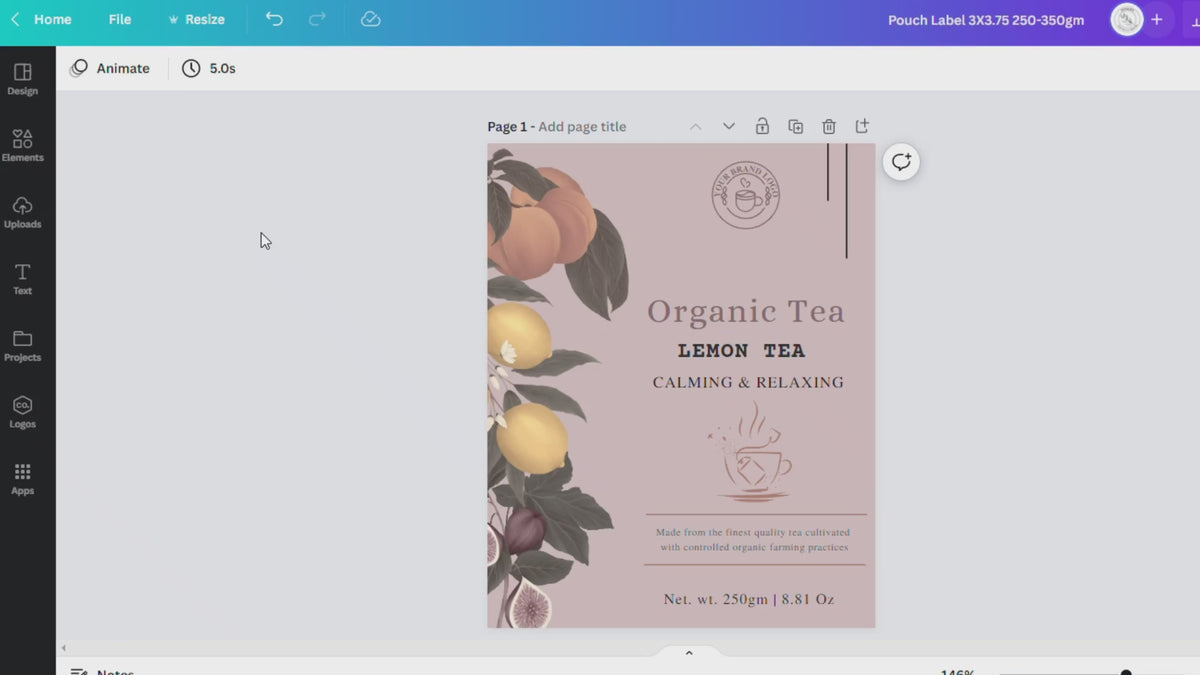
Task: Add a comment using the speech bubble button
Action: click(901, 162)
